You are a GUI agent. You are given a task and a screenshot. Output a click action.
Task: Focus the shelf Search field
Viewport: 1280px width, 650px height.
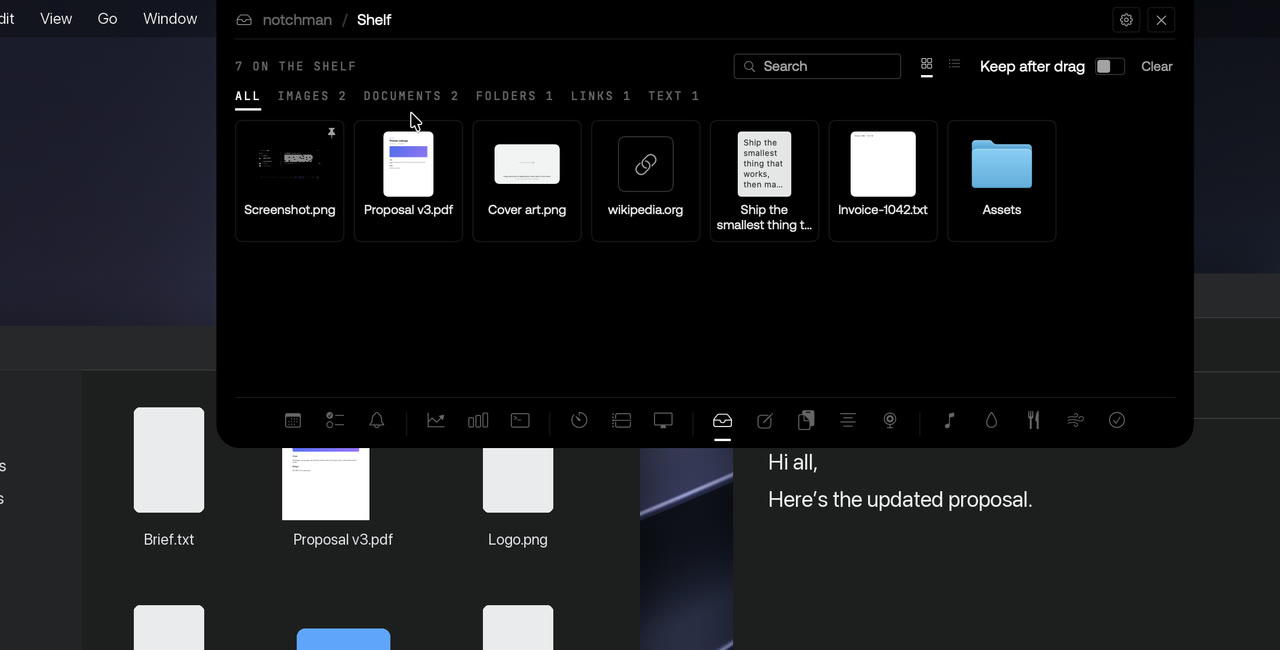click(817, 66)
